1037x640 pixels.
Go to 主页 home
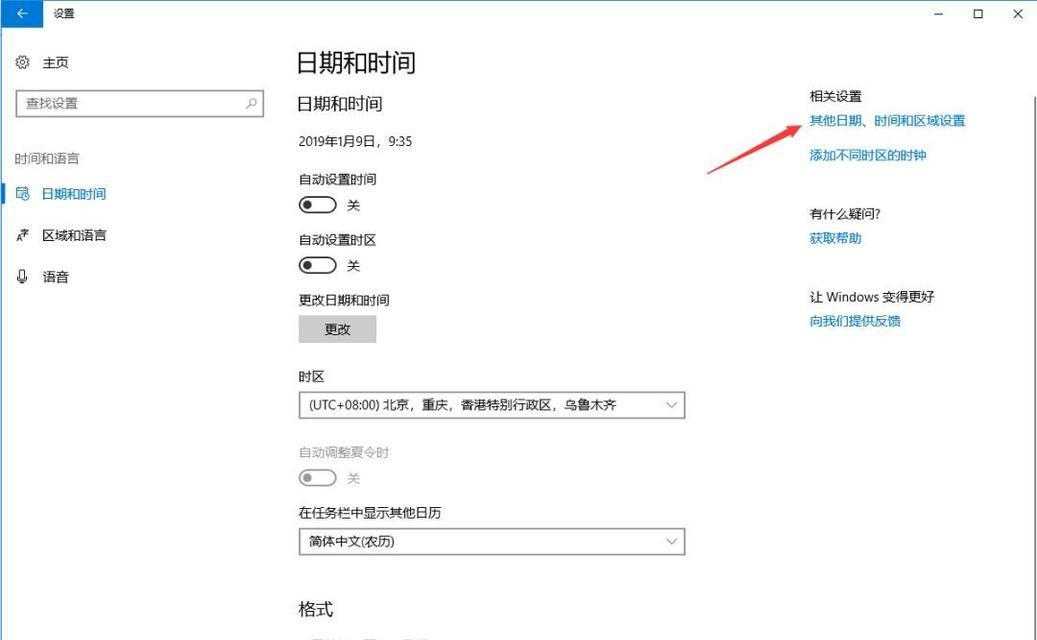tap(56, 62)
